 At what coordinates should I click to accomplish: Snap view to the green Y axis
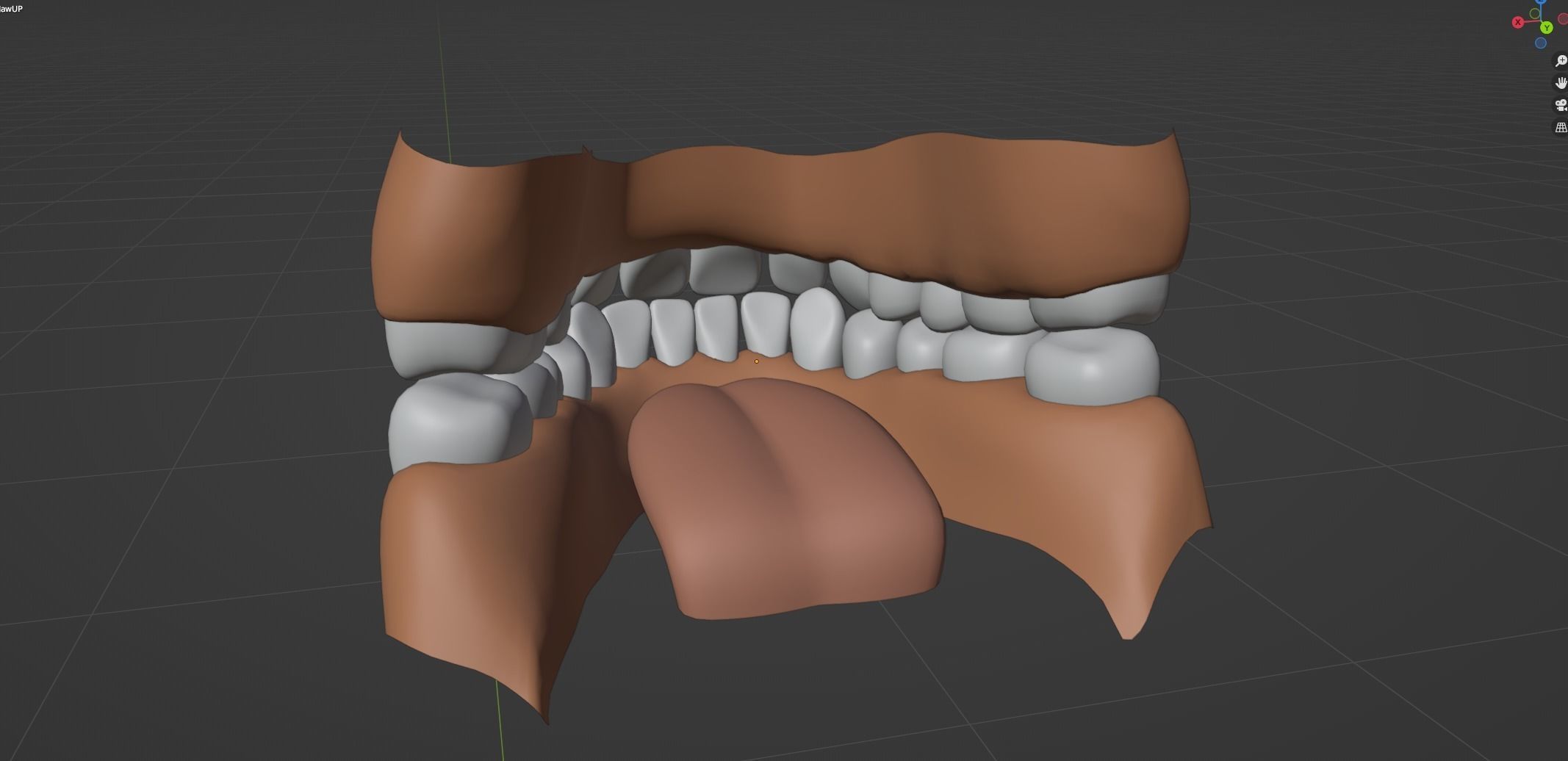(1547, 28)
